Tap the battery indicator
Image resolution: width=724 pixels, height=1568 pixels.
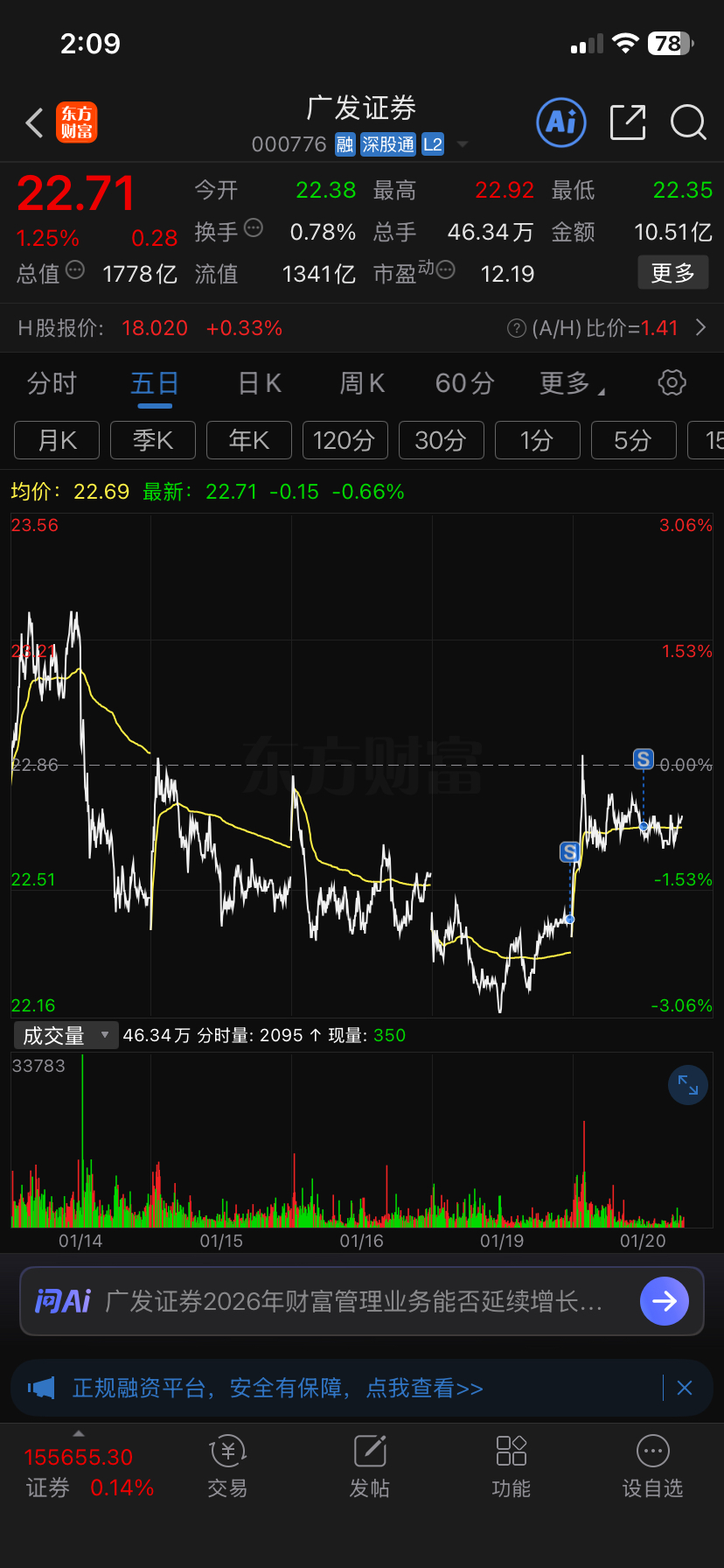pos(671,44)
